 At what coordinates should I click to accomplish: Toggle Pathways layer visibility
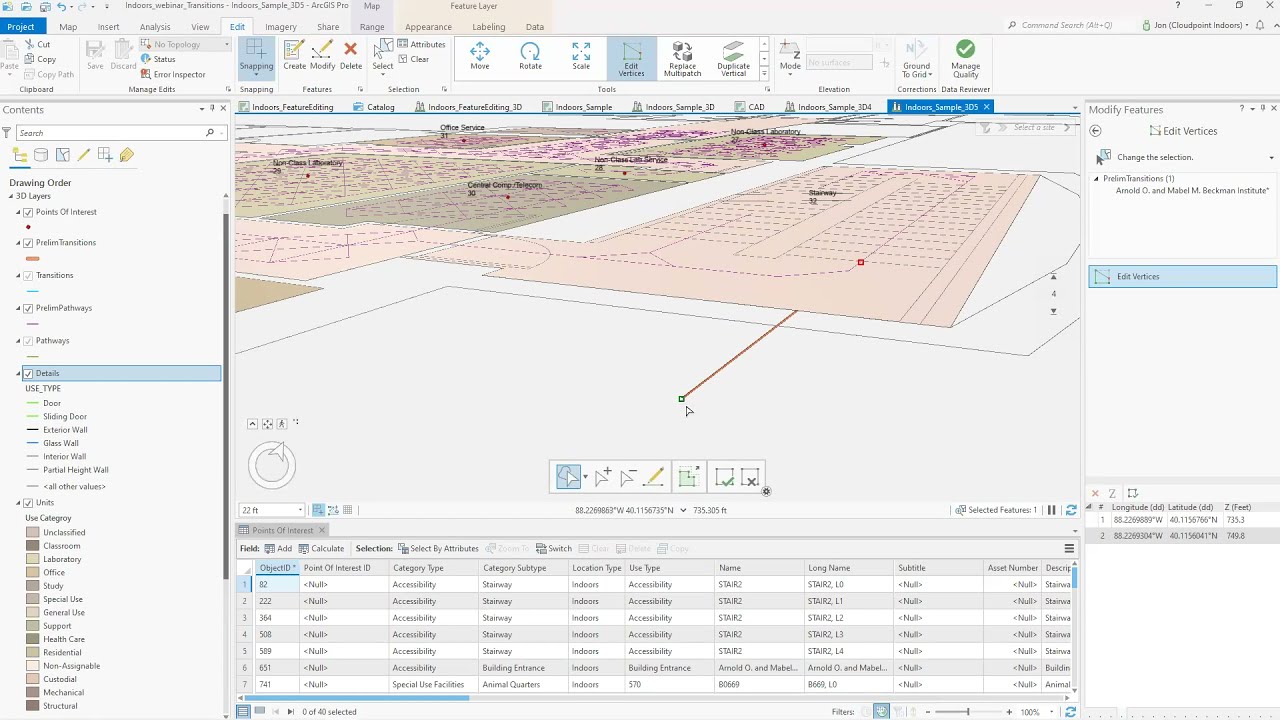point(28,341)
